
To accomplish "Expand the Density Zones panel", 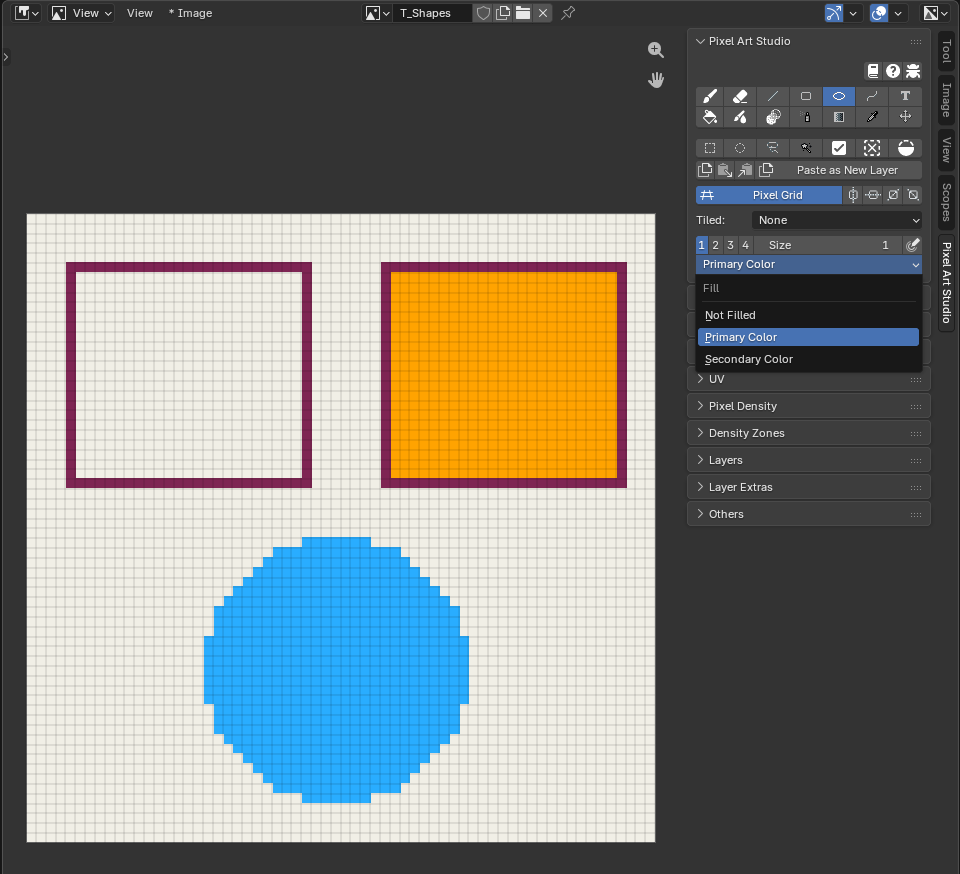I will coord(809,433).
